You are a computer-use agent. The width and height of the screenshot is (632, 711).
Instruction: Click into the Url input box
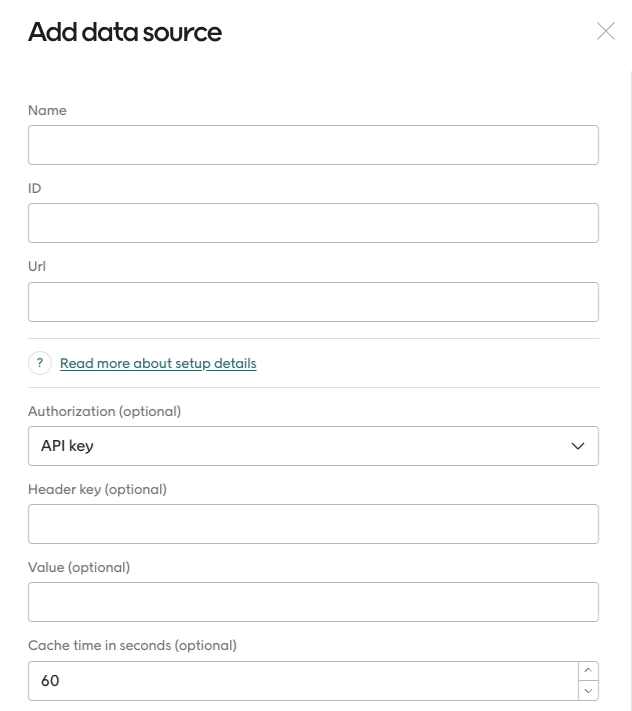coord(313,301)
